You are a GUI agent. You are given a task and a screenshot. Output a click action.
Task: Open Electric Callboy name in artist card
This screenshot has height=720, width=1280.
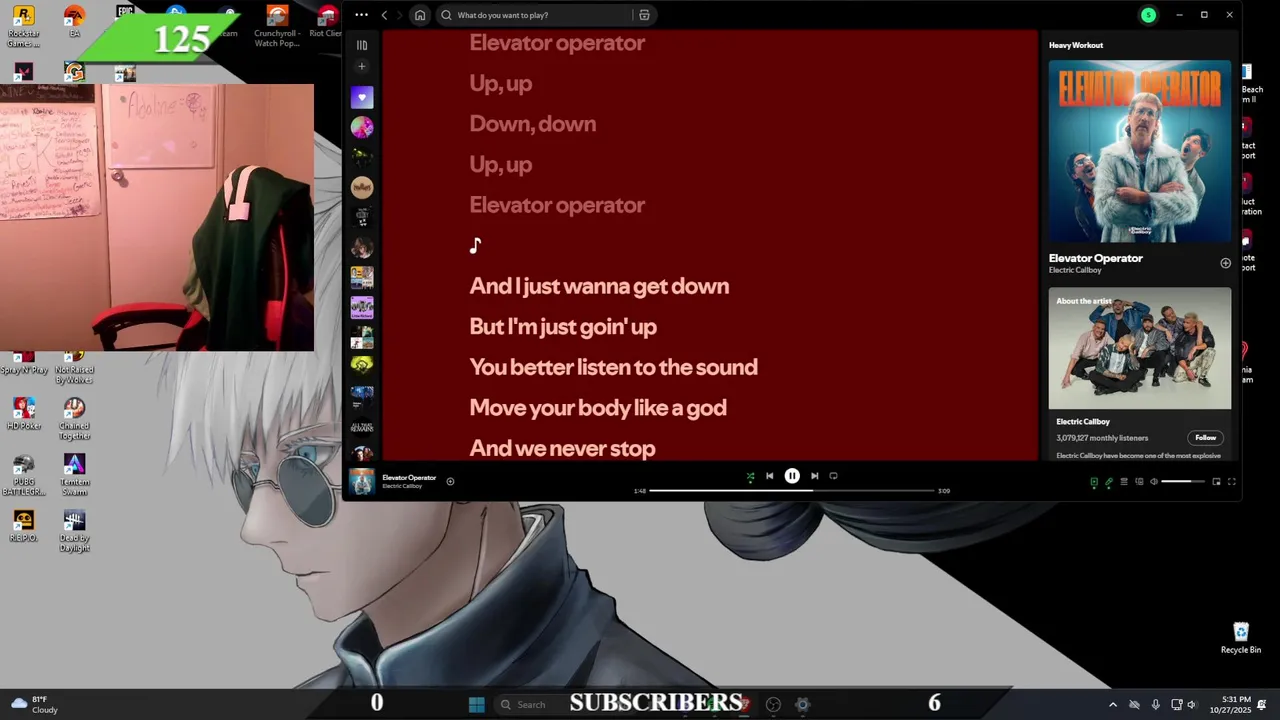point(1083,422)
